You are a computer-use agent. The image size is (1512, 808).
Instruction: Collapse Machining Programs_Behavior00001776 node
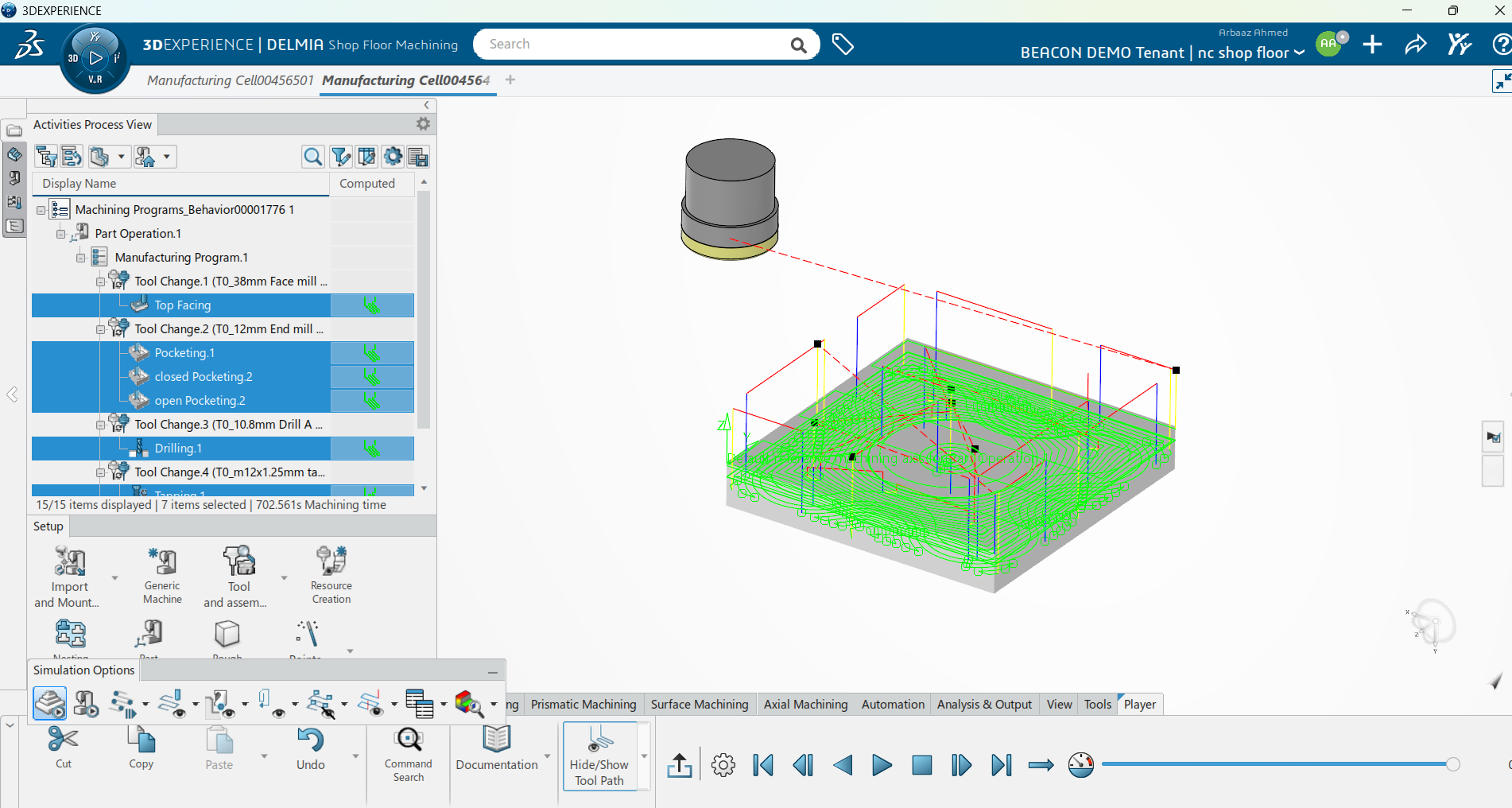[41, 210]
